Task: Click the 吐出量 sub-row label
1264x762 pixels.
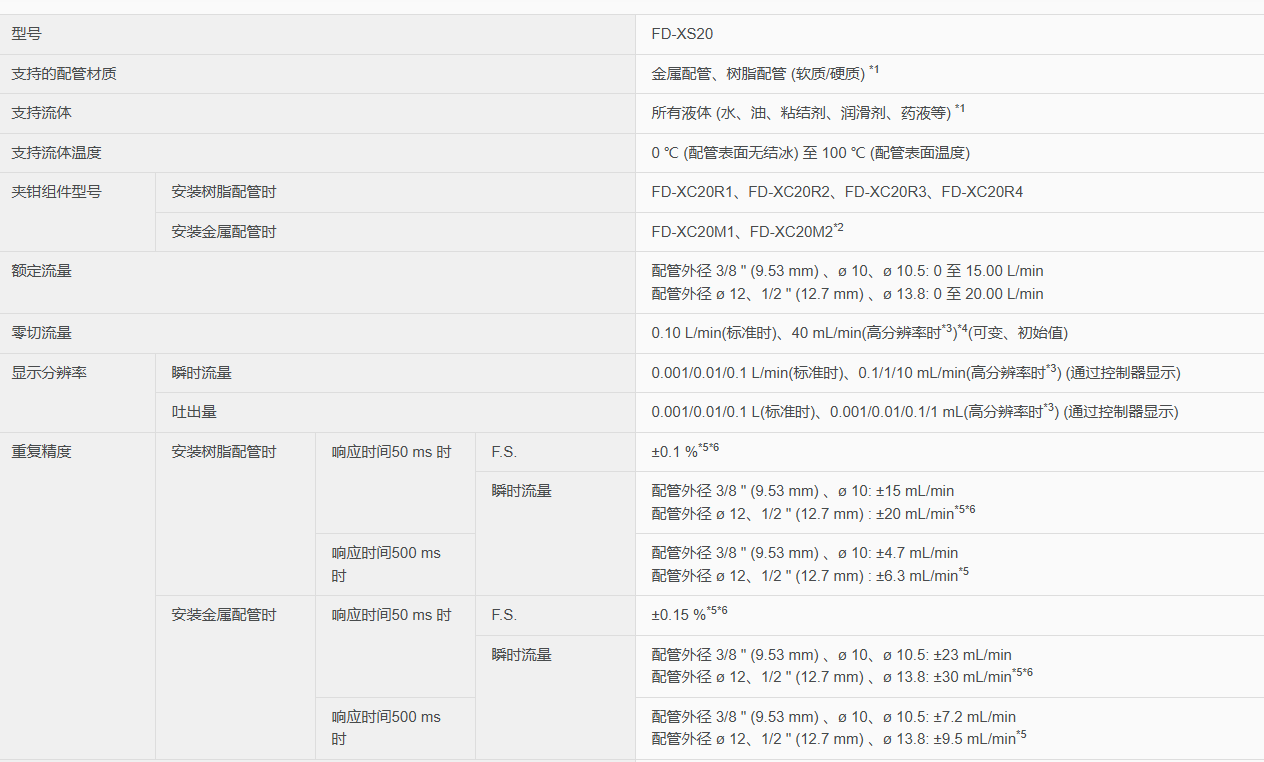Action: pos(190,412)
